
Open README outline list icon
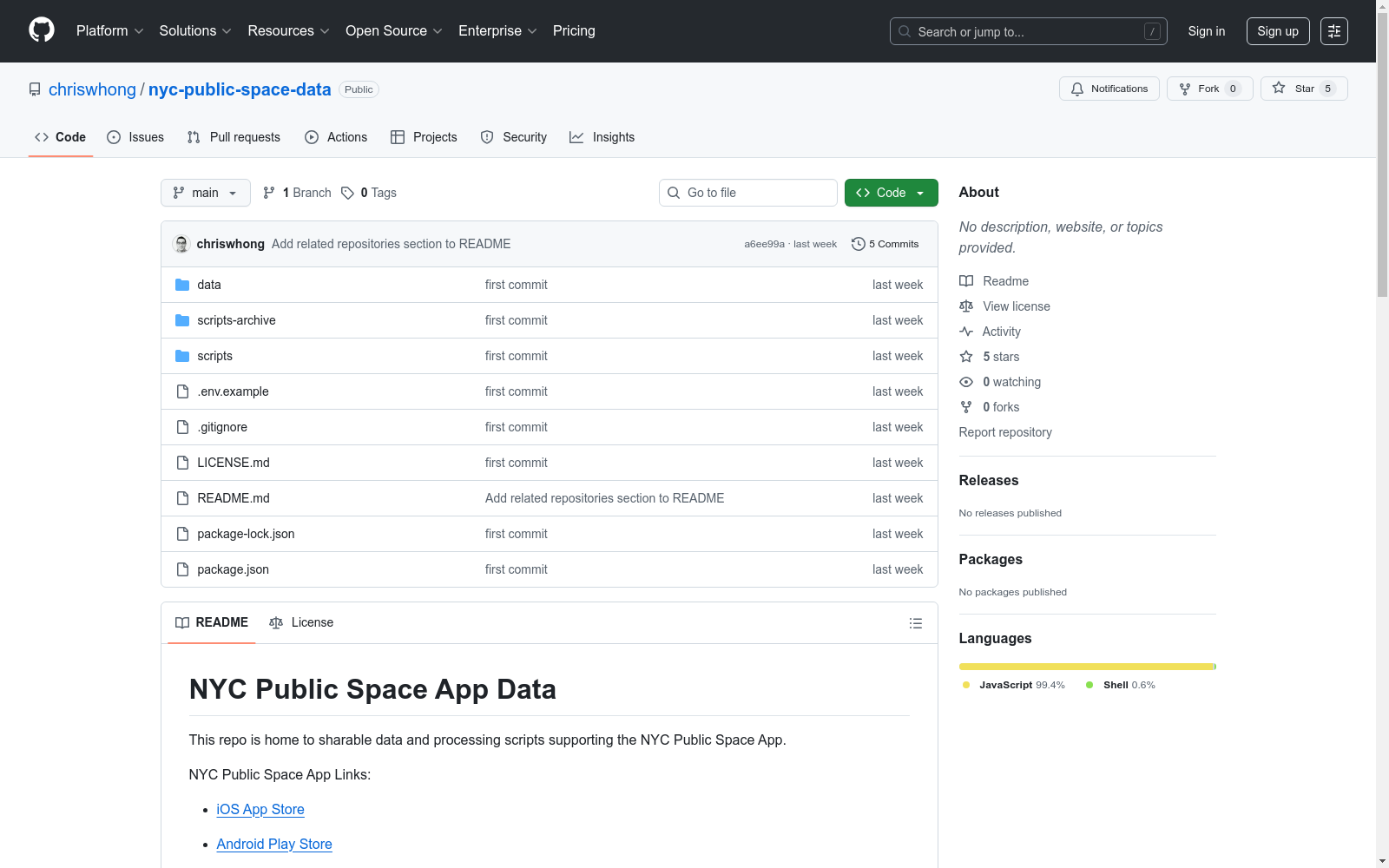(x=915, y=623)
